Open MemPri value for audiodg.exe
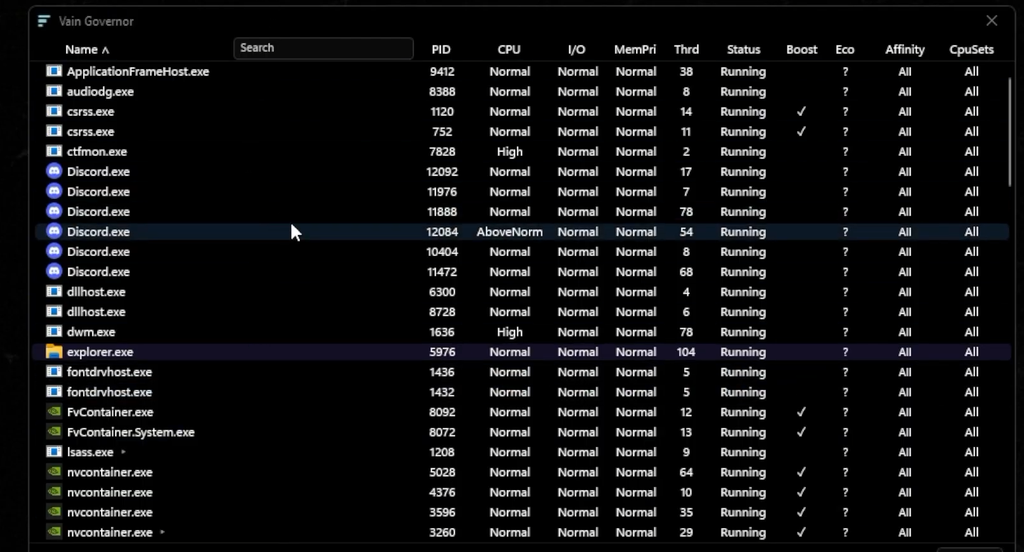This screenshot has height=552, width=1024. pyautogui.click(x=635, y=91)
